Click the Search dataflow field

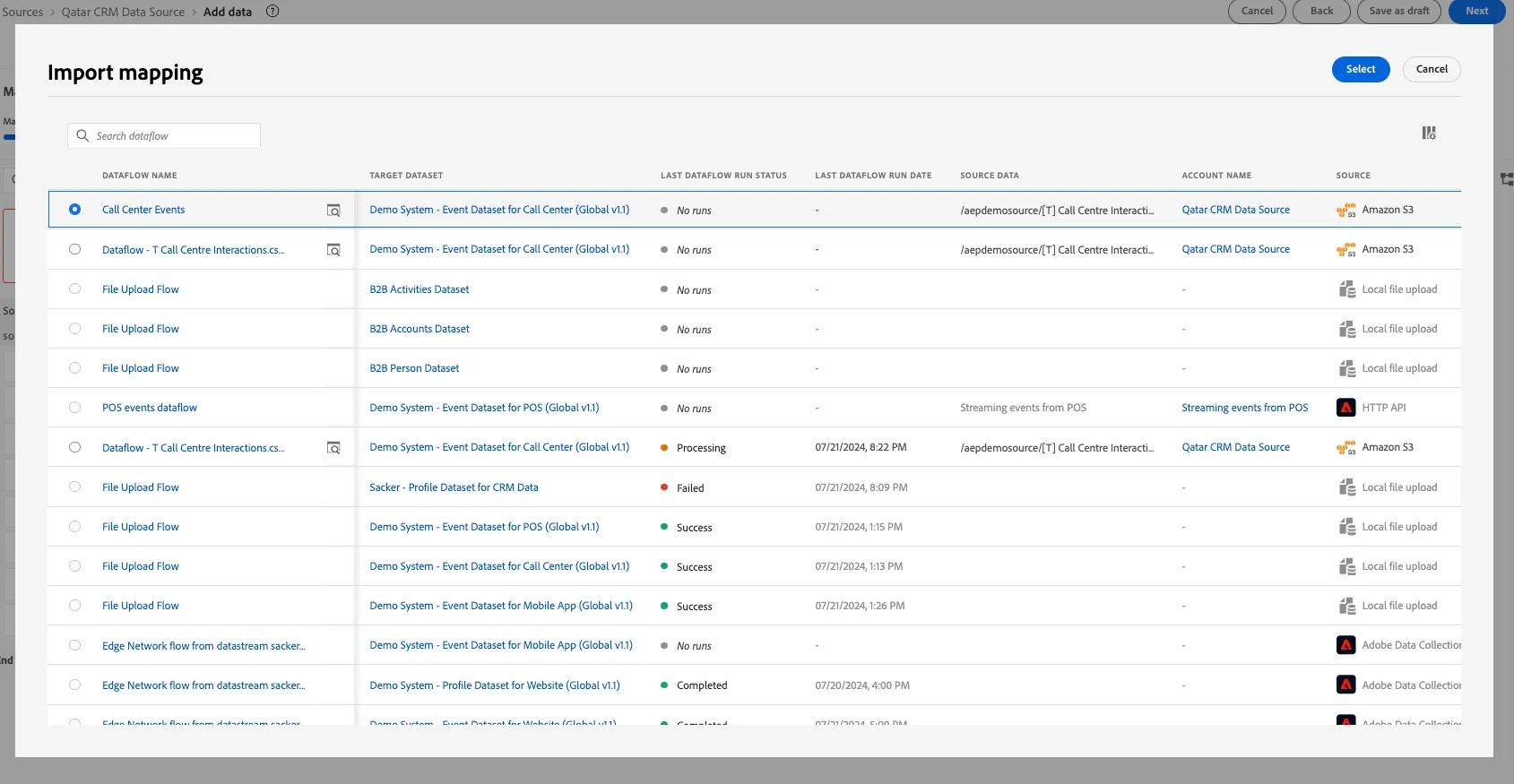[164, 135]
